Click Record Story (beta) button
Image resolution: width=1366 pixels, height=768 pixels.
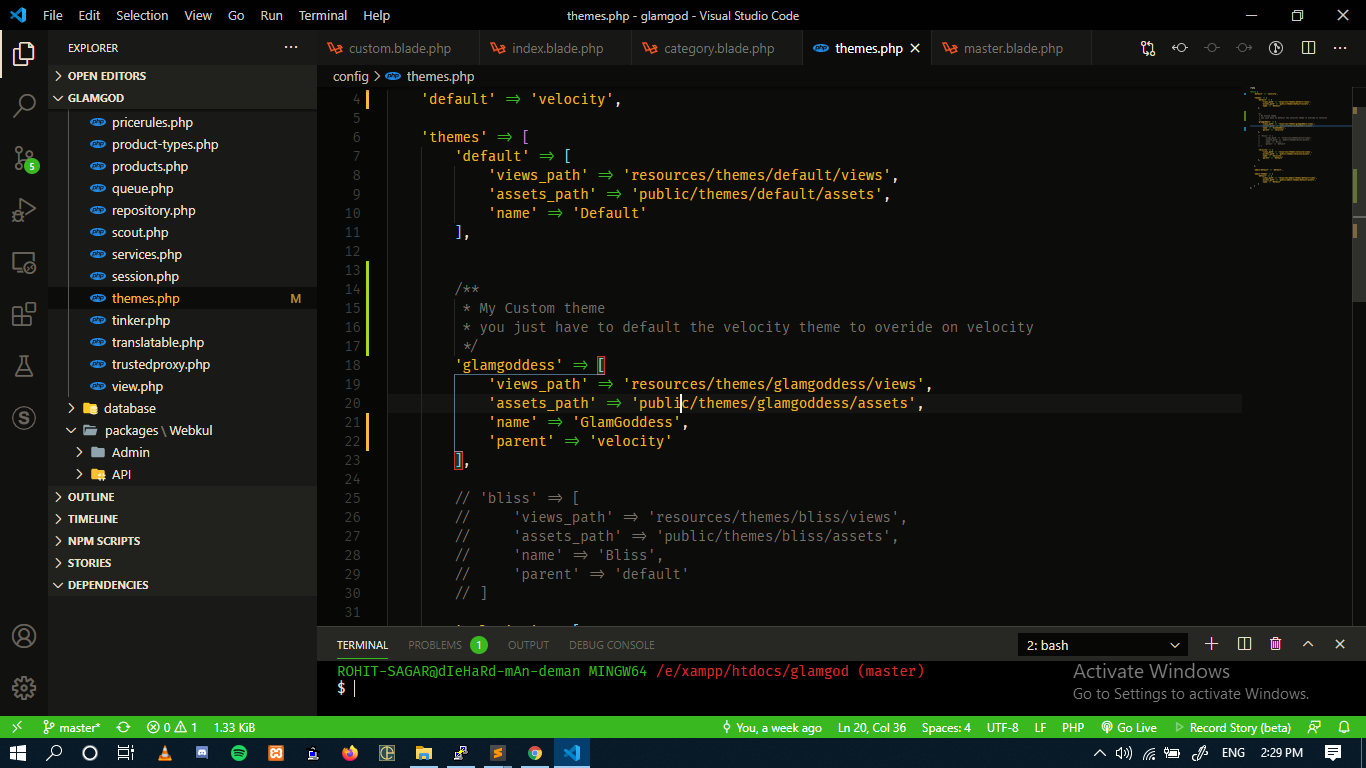pyautogui.click(x=1233, y=728)
